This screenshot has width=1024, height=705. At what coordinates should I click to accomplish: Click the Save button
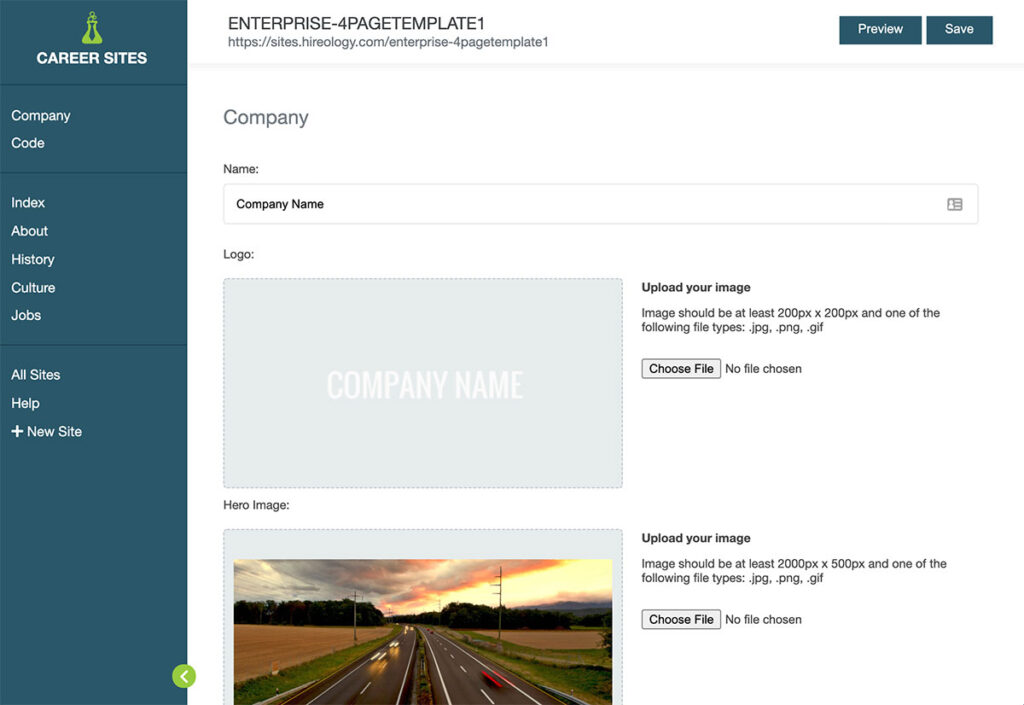coord(959,30)
